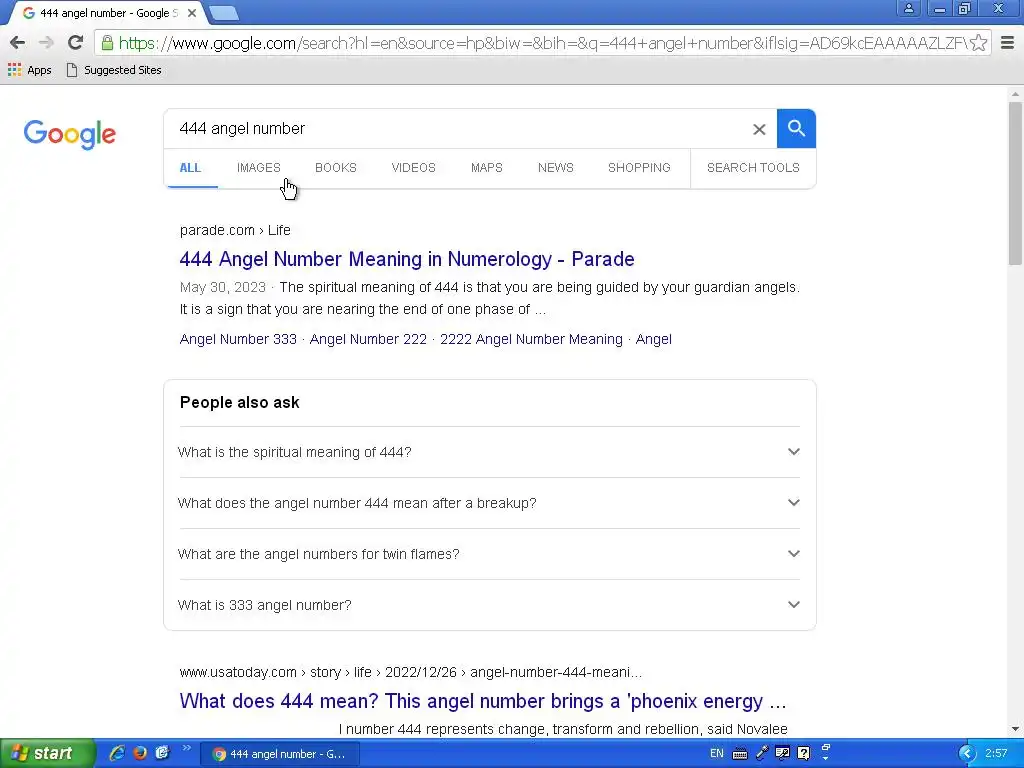Screen dimensions: 1024x768
Task: Reload the current page
Action: (x=75, y=43)
